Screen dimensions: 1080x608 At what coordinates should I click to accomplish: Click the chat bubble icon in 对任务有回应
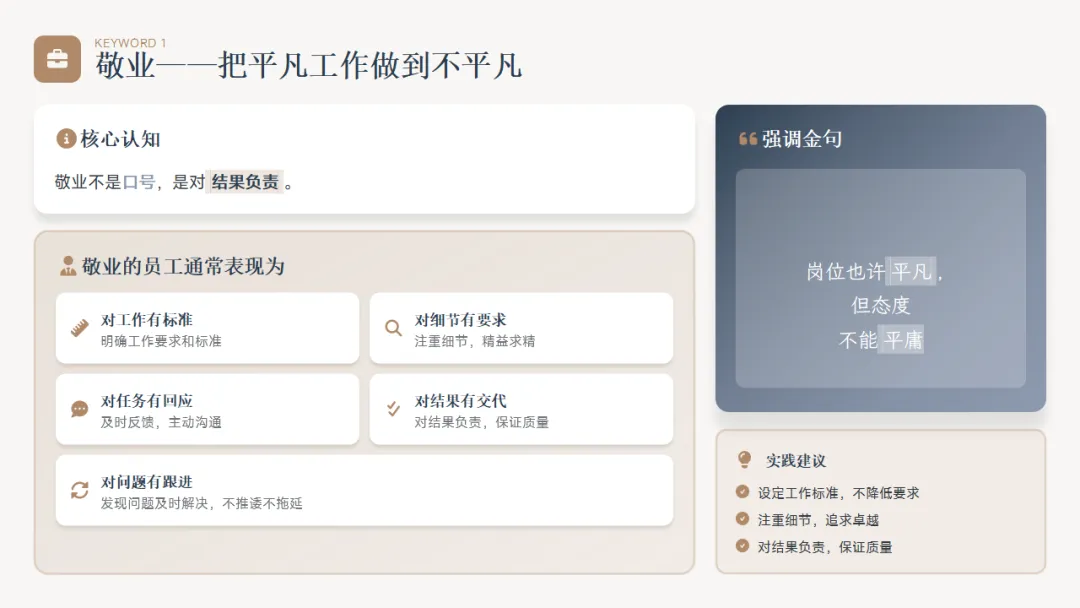(x=80, y=409)
